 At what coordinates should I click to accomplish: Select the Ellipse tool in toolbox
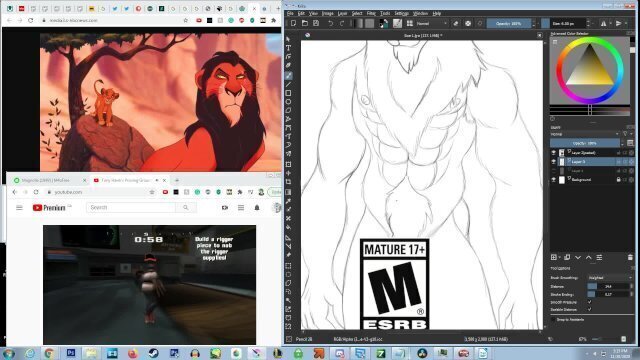point(288,102)
